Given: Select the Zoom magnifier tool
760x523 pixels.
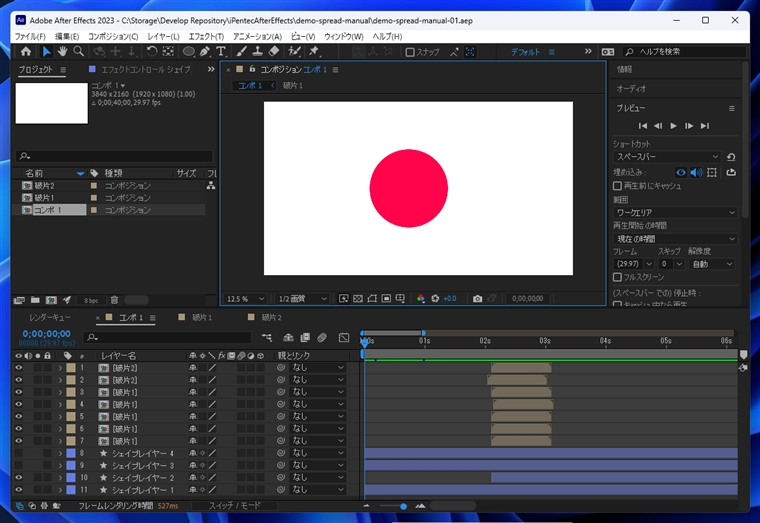Looking at the screenshot, I should click(x=79, y=51).
